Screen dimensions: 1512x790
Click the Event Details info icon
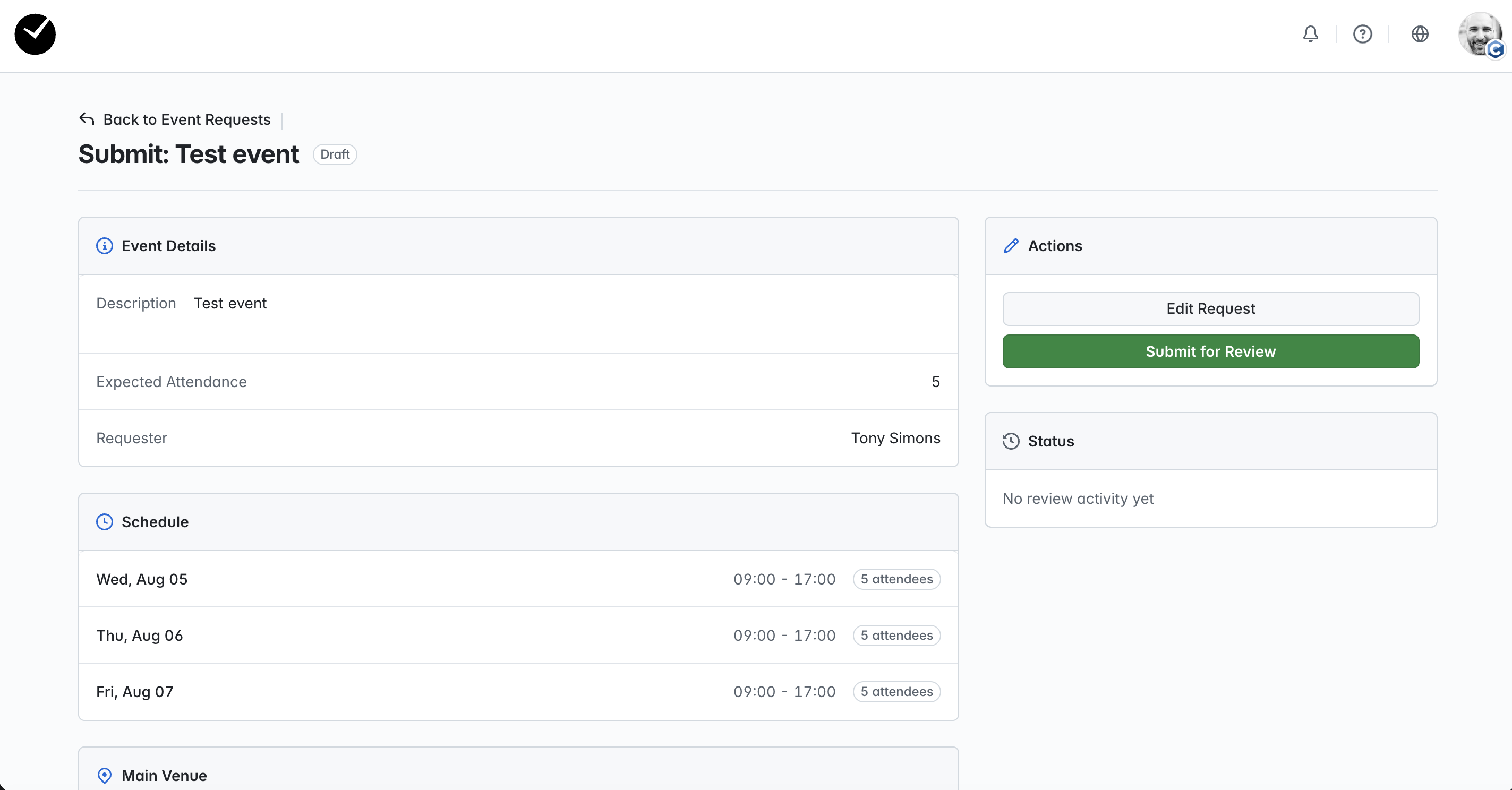105,246
